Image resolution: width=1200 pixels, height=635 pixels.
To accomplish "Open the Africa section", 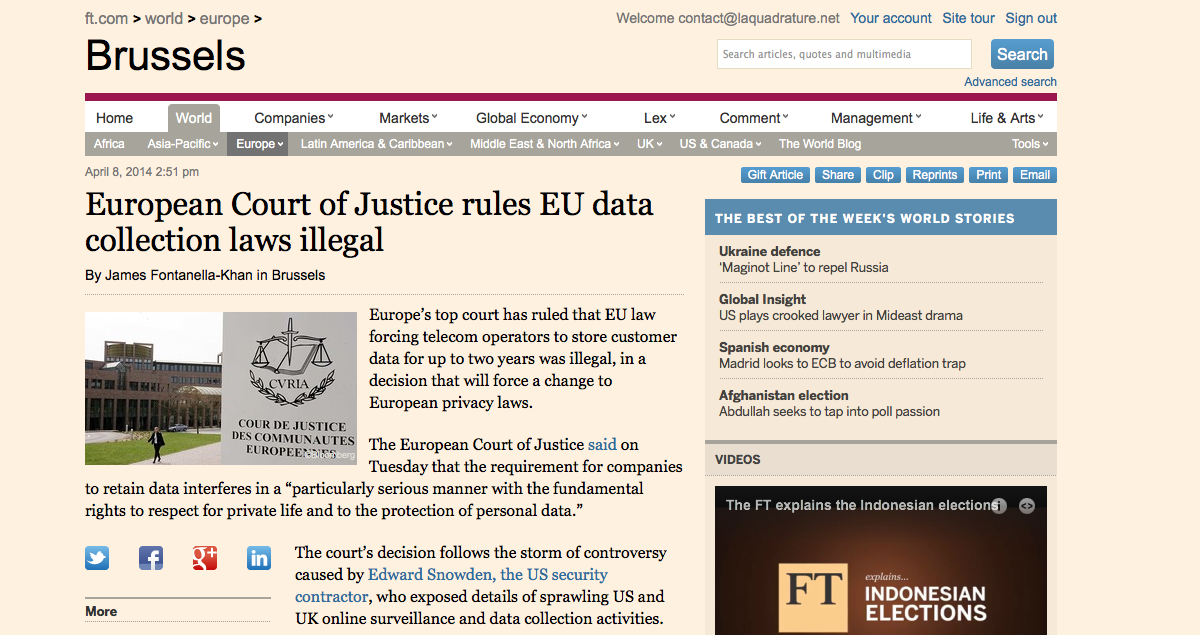I will (x=110, y=144).
